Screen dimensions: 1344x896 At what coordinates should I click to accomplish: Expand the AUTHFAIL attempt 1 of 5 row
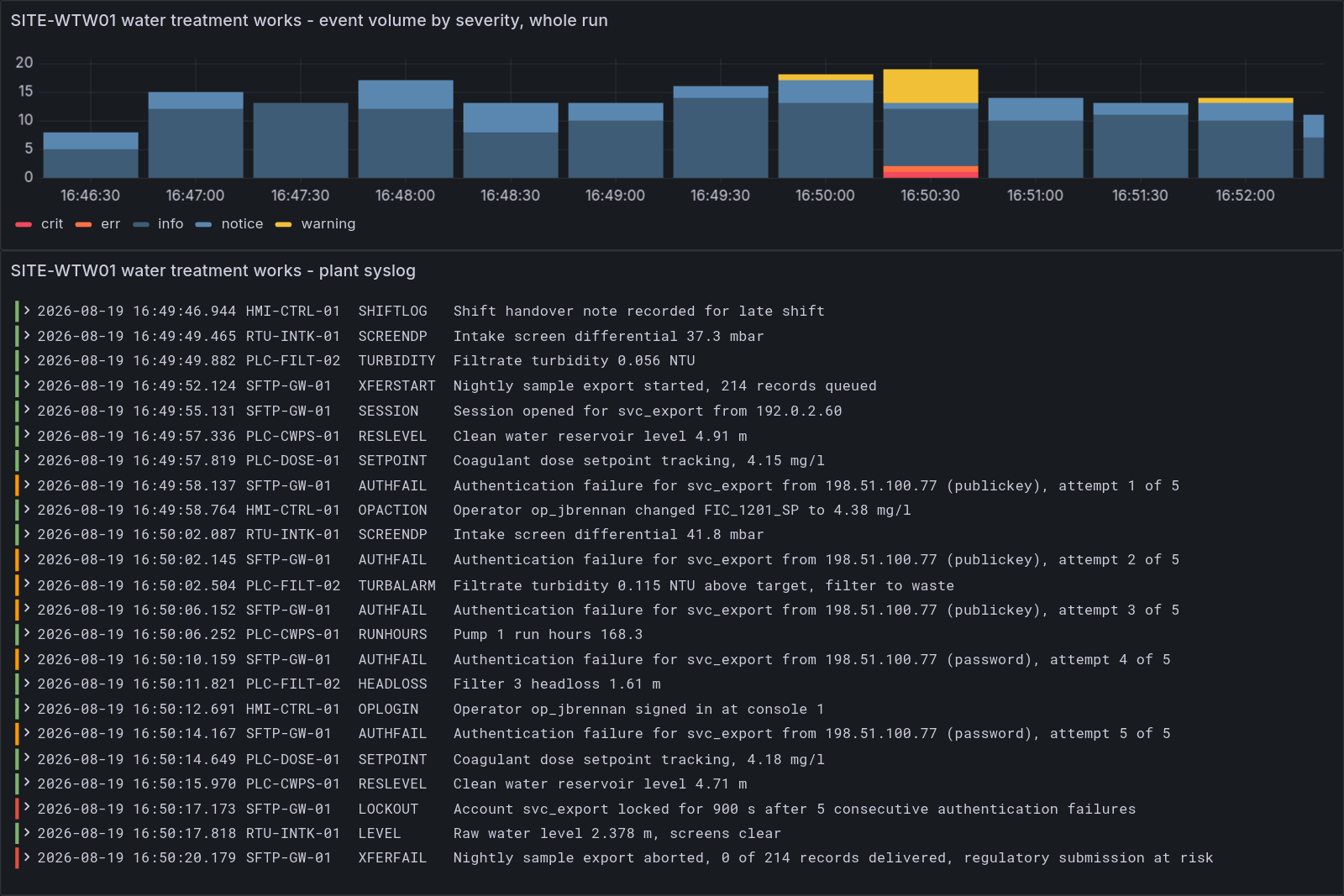click(x=27, y=485)
